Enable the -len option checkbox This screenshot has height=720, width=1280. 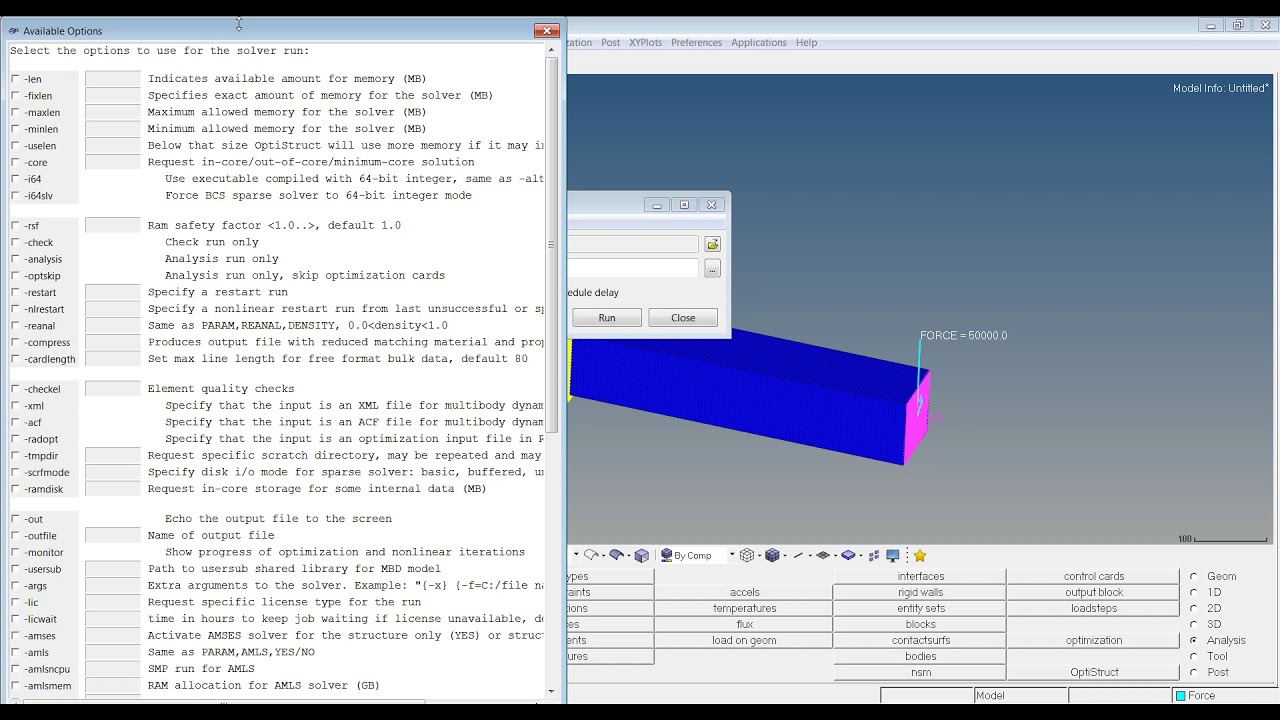coord(15,79)
